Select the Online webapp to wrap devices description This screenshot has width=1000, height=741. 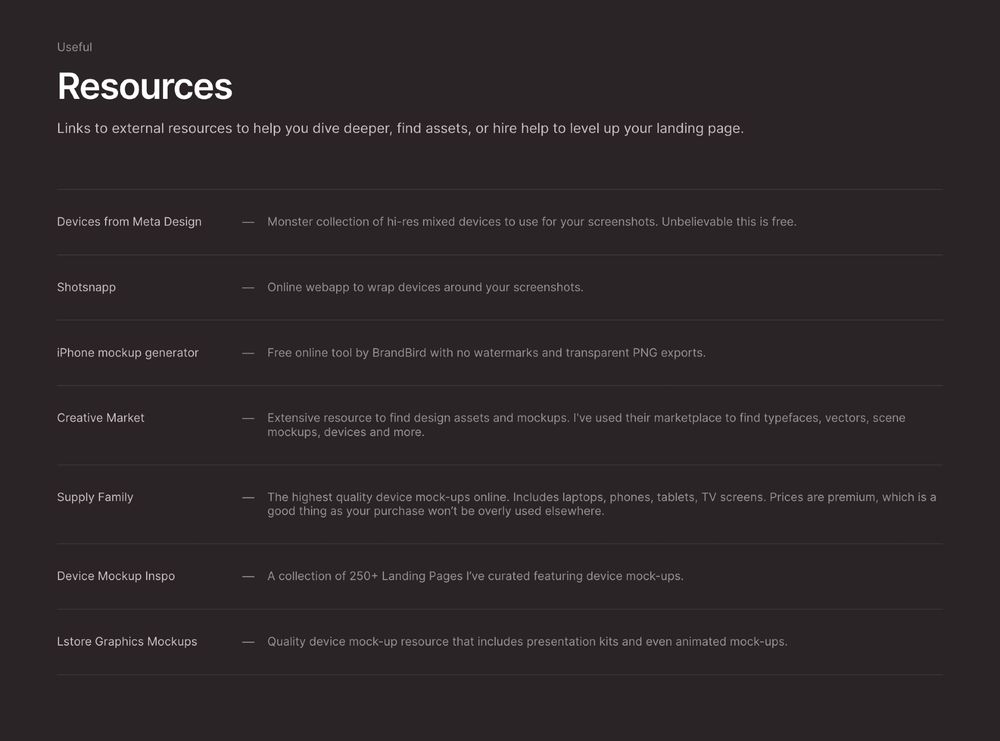425,287
